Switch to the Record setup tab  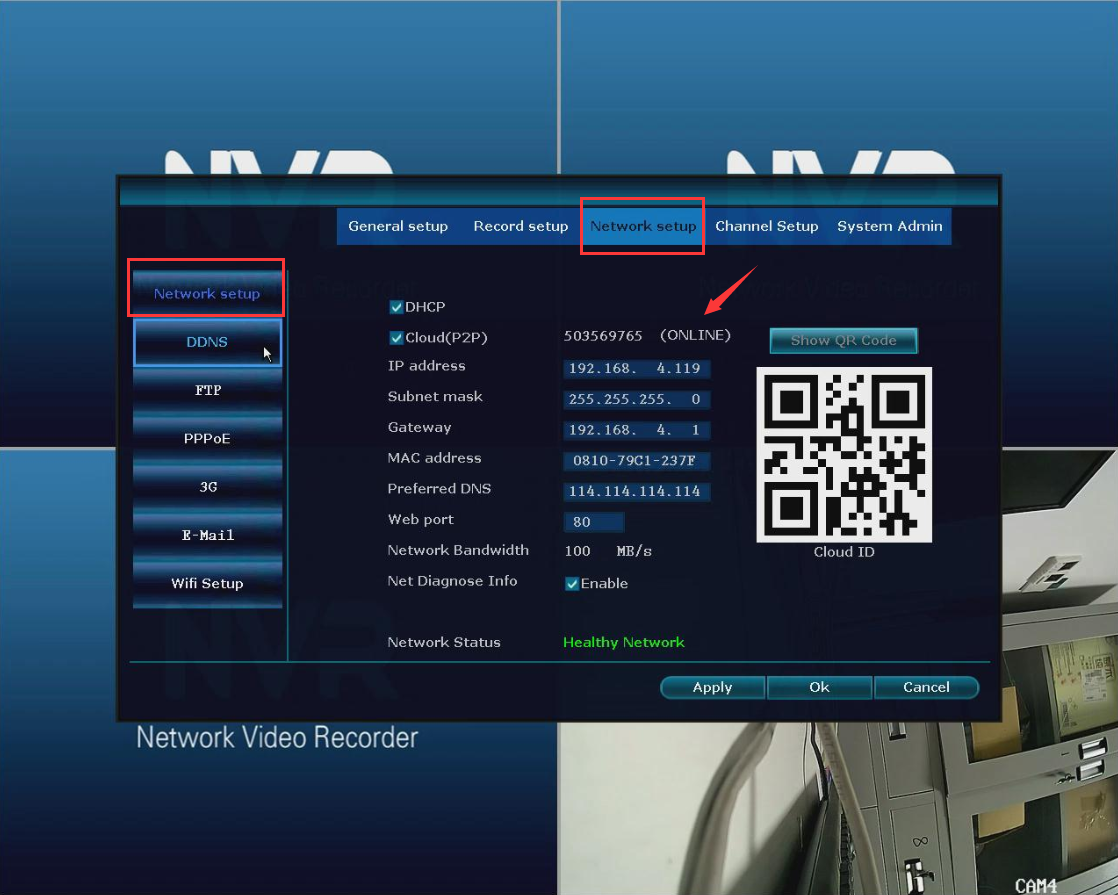coord(520,227)
